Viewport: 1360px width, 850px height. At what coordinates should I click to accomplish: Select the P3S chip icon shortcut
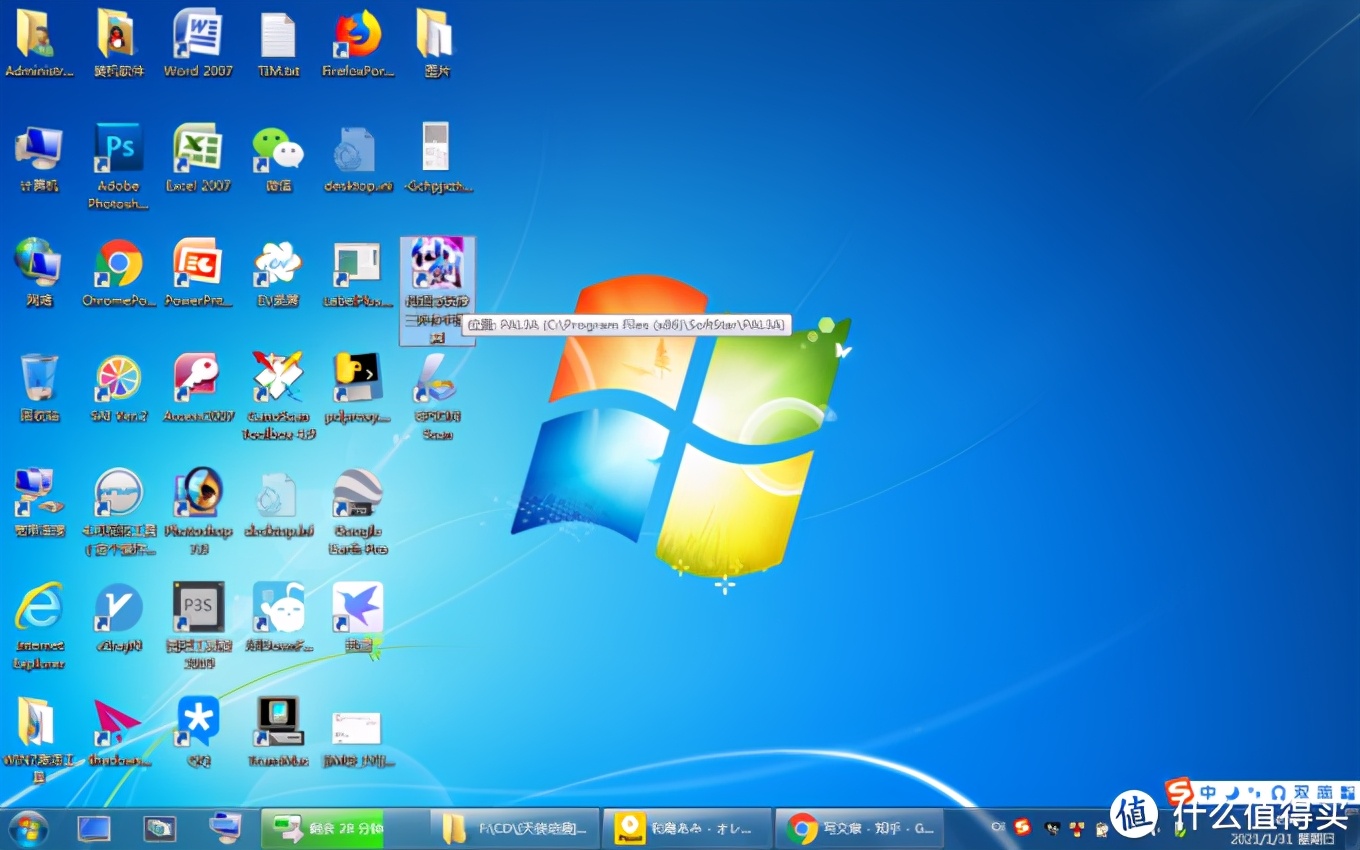pos(198,610)
